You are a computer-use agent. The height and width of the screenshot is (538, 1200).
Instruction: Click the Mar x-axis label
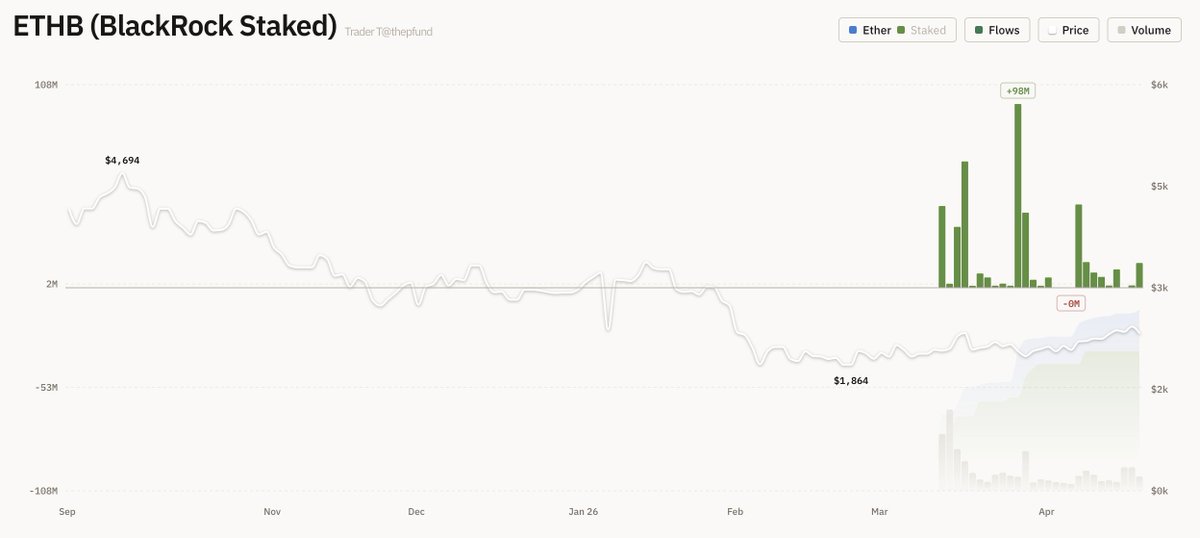click(x=879, y=512)
